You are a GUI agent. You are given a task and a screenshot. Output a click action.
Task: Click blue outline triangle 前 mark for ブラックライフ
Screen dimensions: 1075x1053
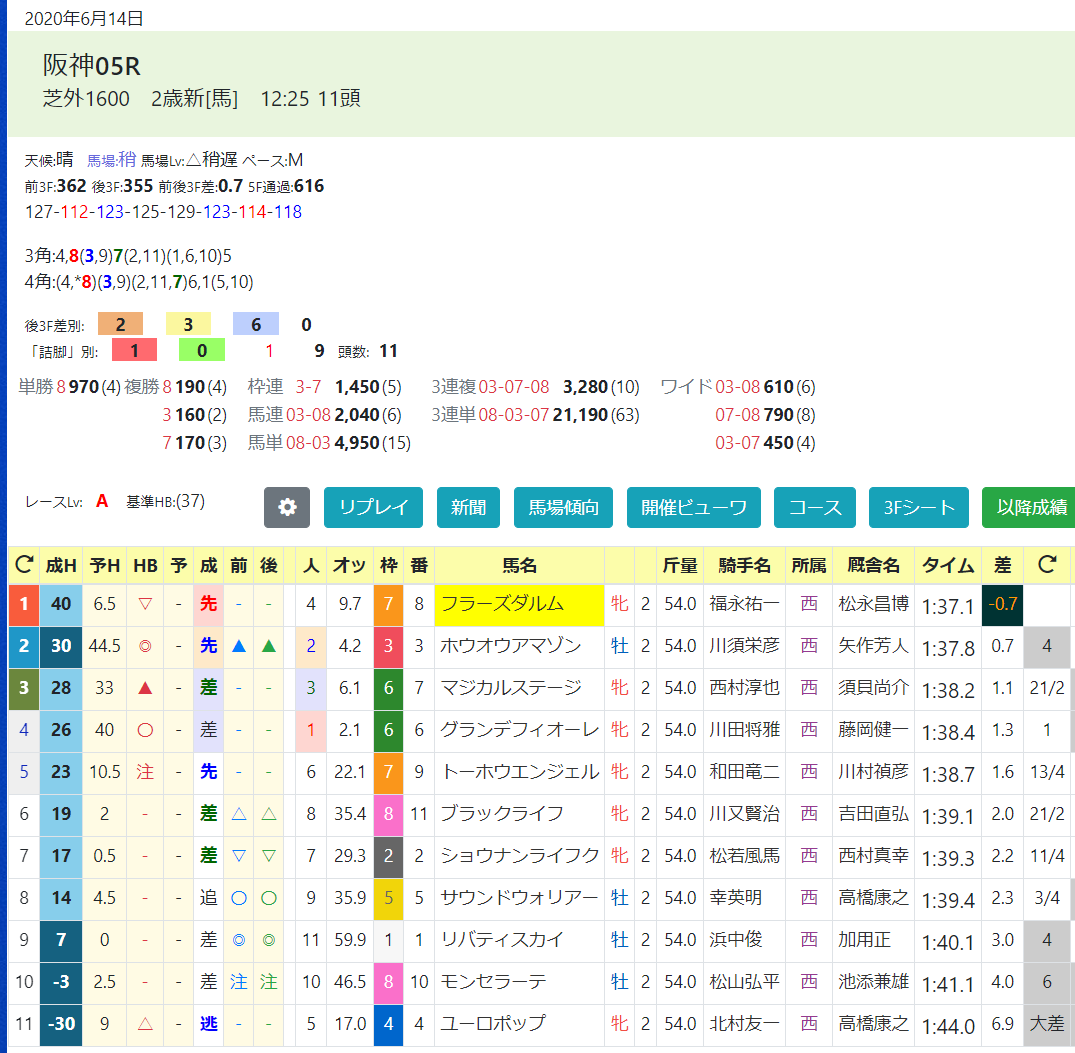239,814
